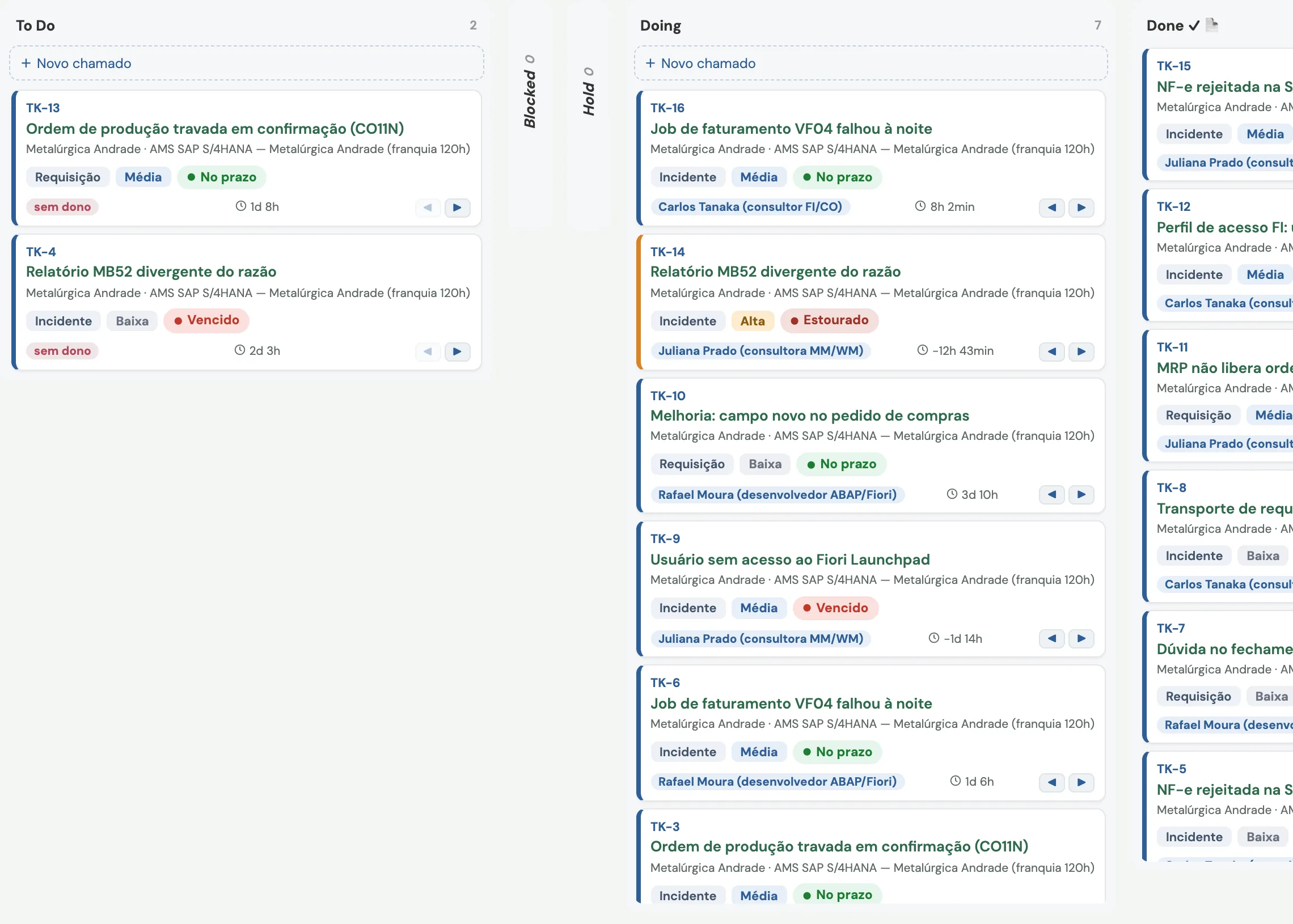Expand the collapsed Hold column
Screen dimensions: 1293x924
tap(589, 91)
